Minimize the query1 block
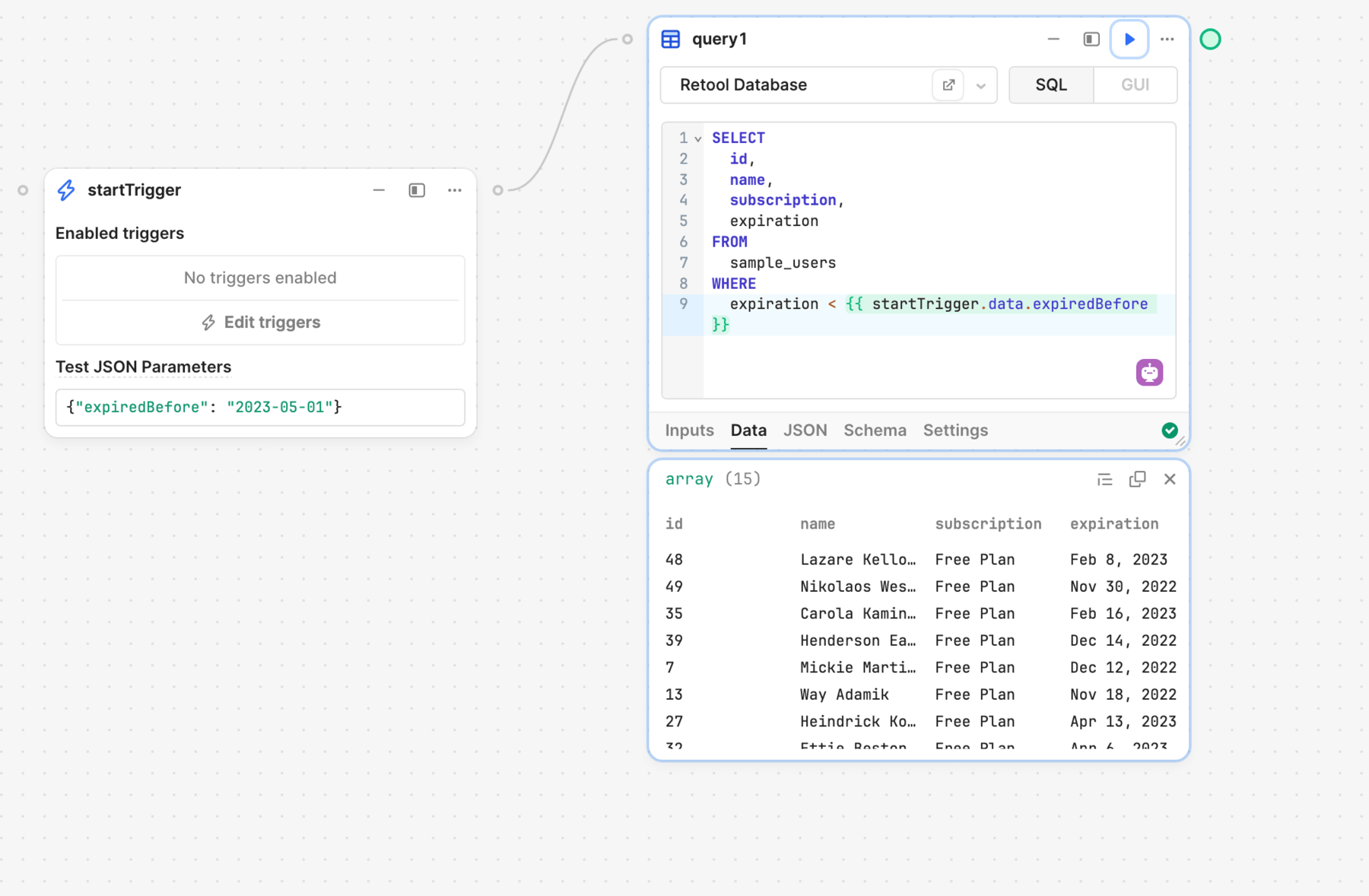The image size is (1369, 896). (1053, 39)
